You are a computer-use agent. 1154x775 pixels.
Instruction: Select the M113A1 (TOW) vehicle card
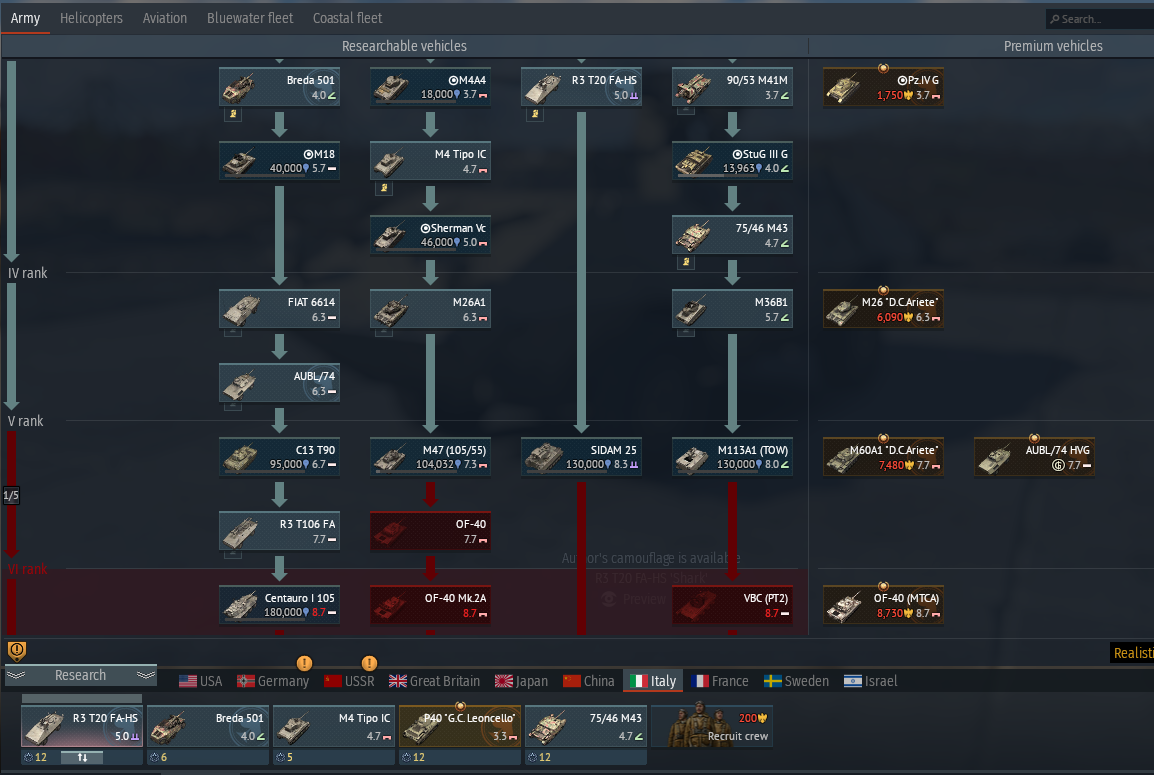732,457
